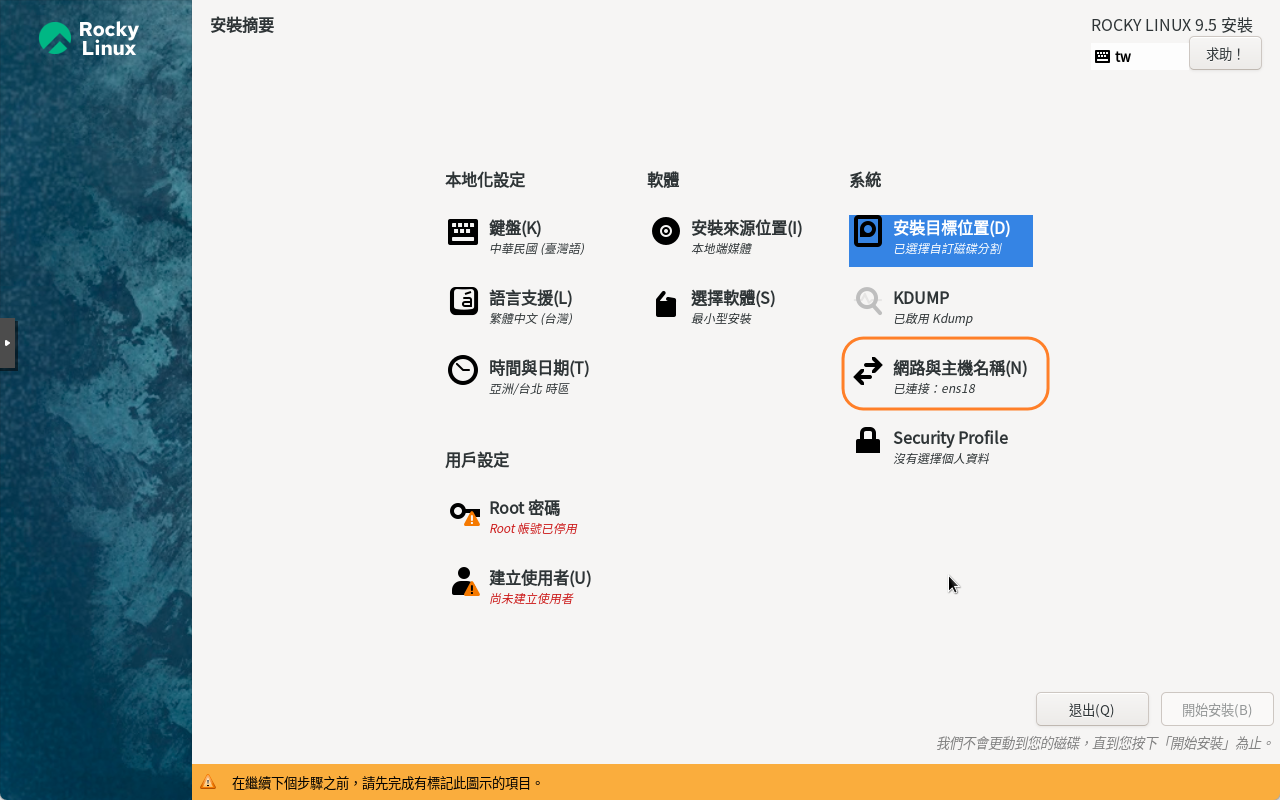Open Security Profile label
This screenshot has height=800, width=1280.
[950, 438]
